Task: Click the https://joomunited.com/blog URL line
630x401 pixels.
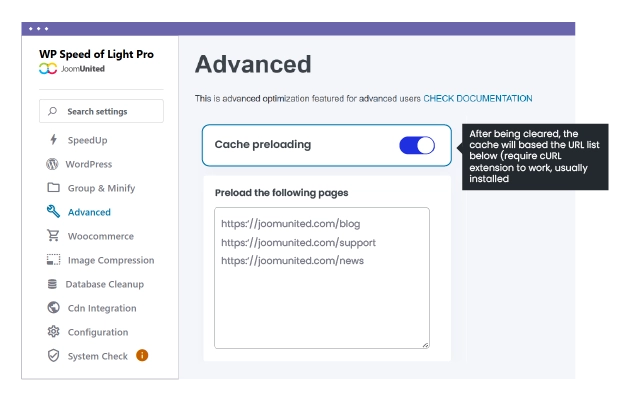Action: click(290, 223)
